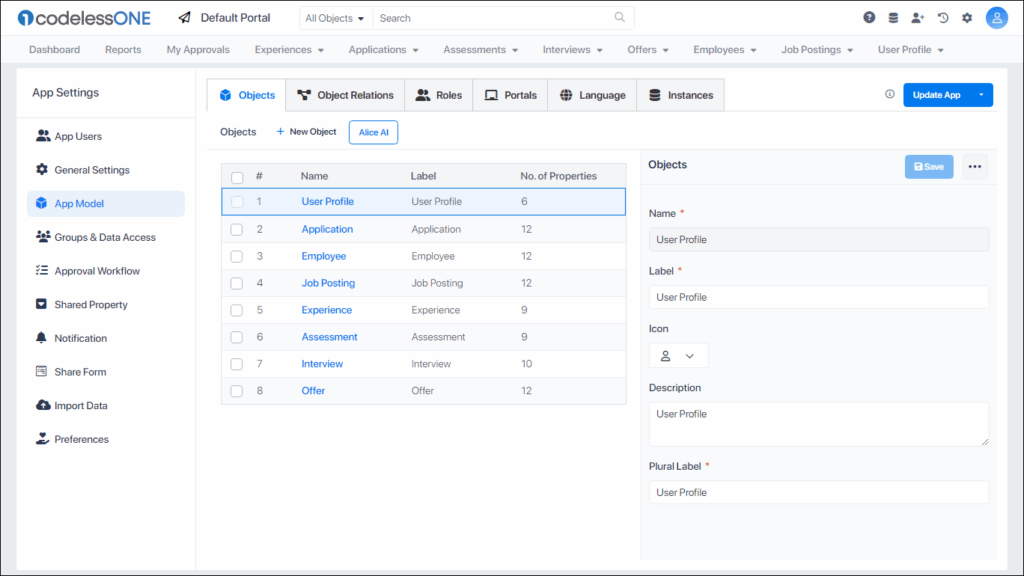
Task: Click the New Object button
Action: (306, 131)
